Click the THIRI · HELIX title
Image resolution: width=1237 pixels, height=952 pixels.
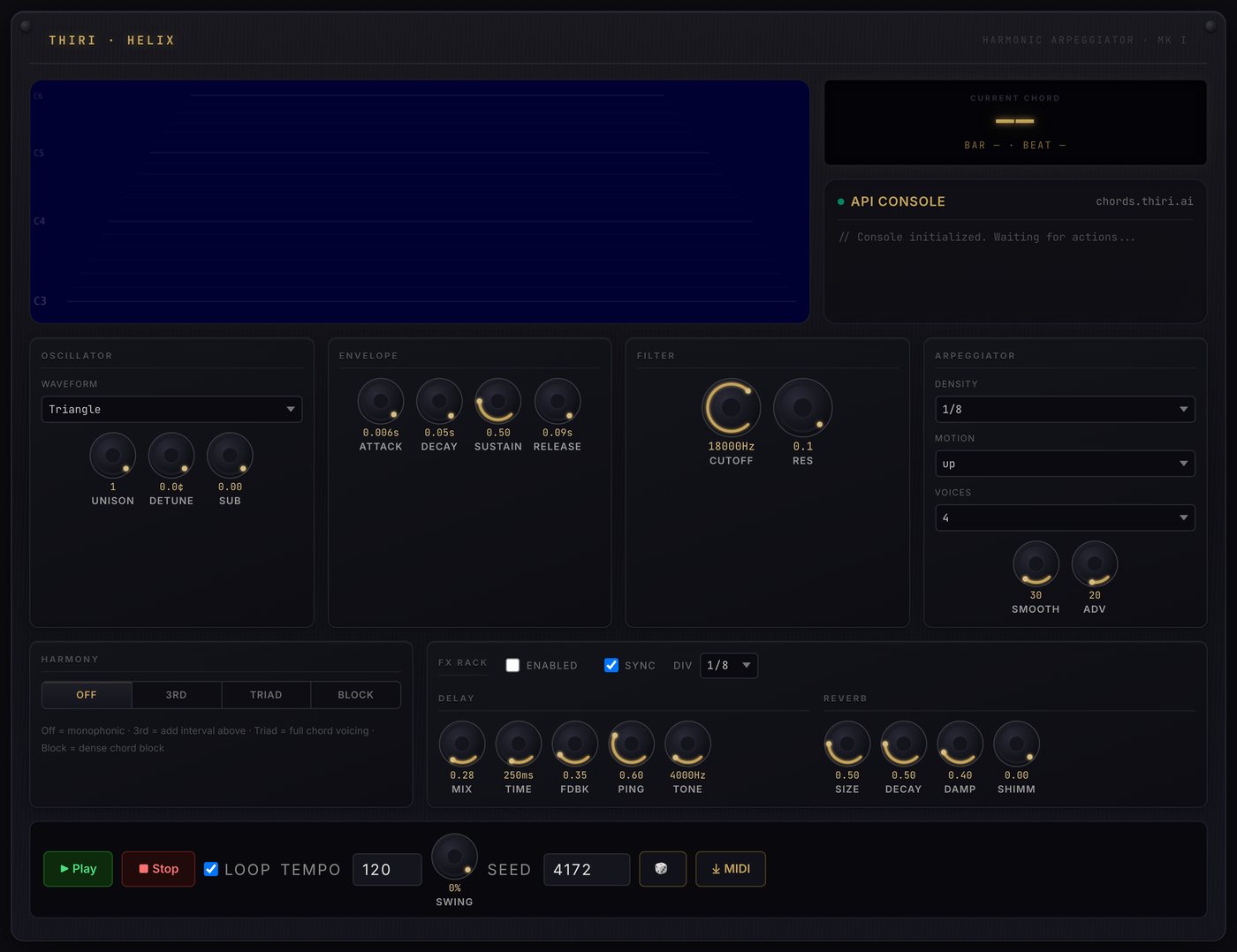112,41
